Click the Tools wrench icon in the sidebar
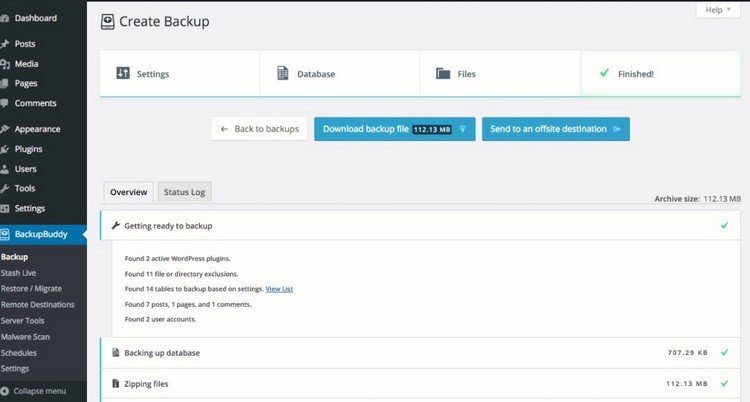 4,189
